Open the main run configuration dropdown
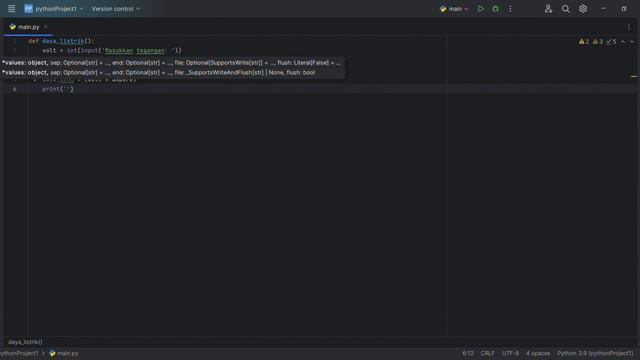Screen dimensions: 640x360 point(454,9)
